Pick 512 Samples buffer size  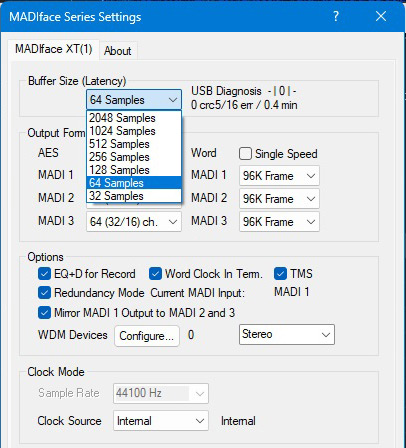tap(134, 144)
